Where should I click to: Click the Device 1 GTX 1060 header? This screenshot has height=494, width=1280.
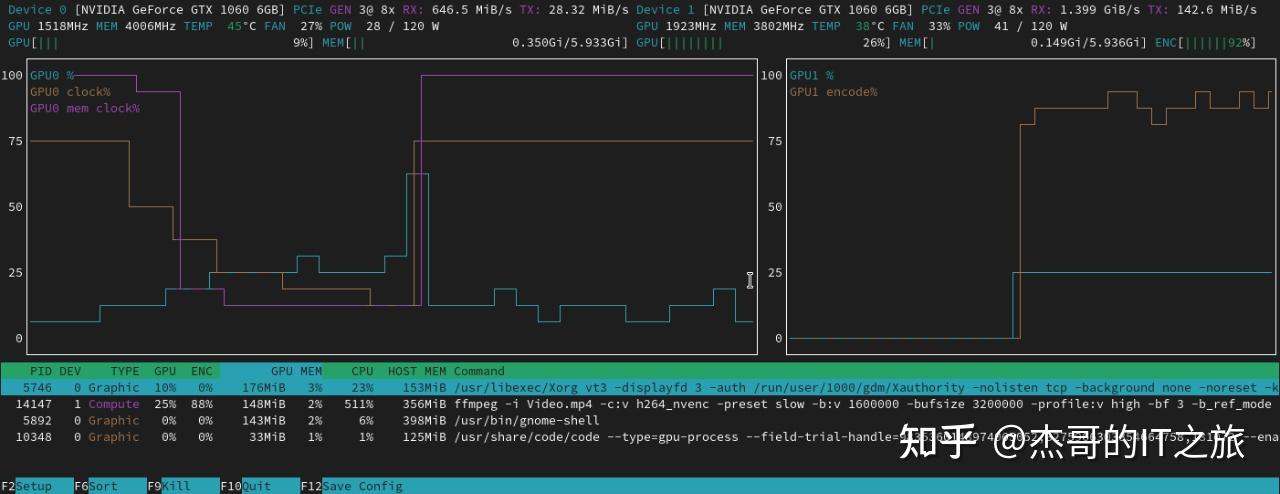pyautogui.click(x=776, y=10)
